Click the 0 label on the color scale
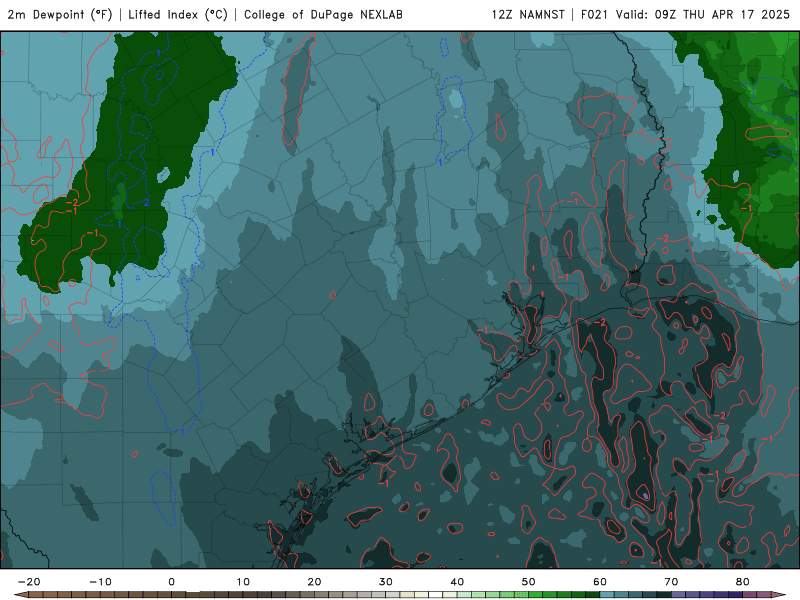The width and height of the screenshot is (800, 600). [171, 582]
